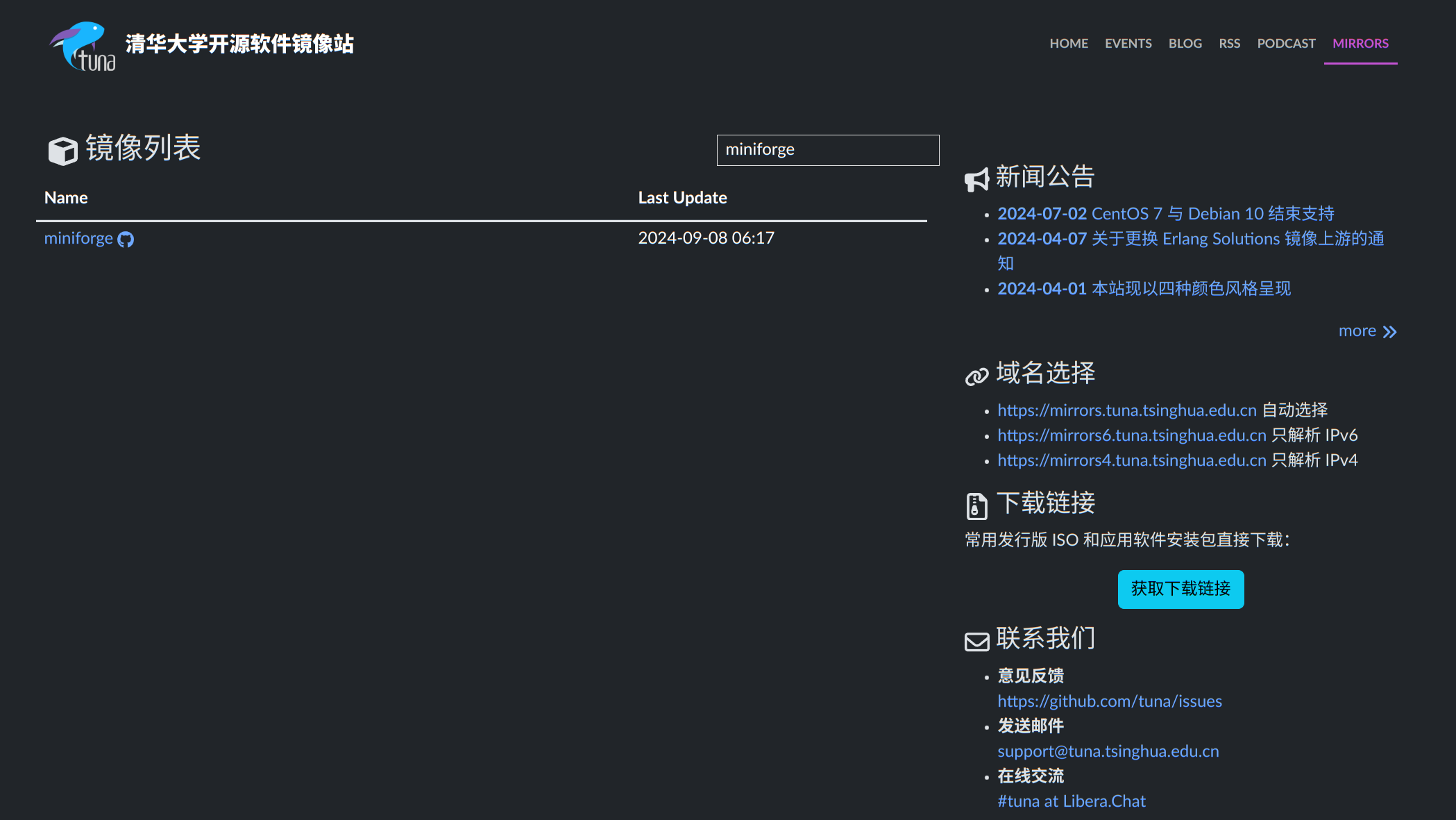This screenshot has height=820, width=1456.
Task: Click the miniforge search input field
Action: pos(828,150)
